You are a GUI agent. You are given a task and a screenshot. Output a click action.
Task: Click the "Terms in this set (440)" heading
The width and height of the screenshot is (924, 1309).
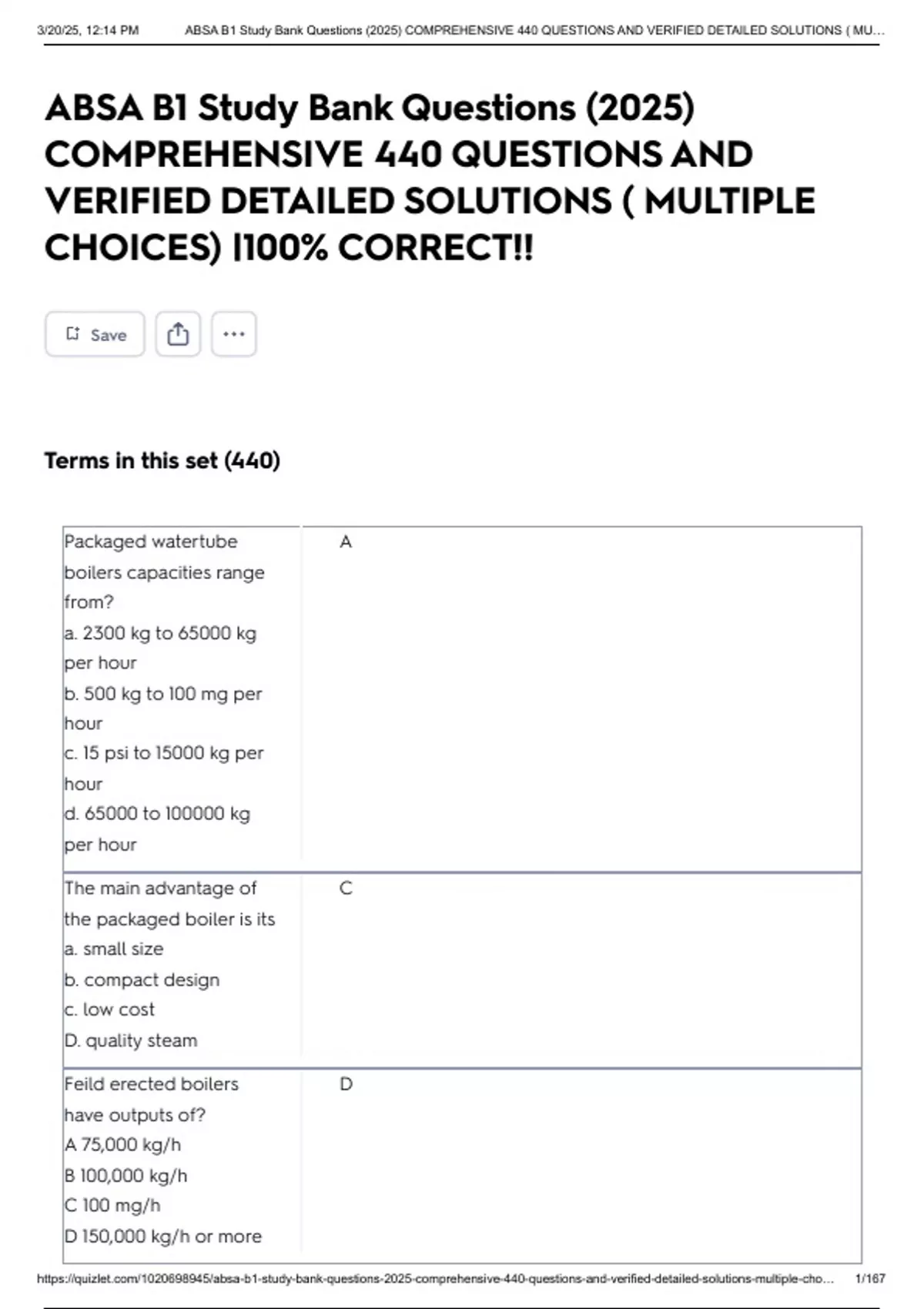(x=162, y=460)
